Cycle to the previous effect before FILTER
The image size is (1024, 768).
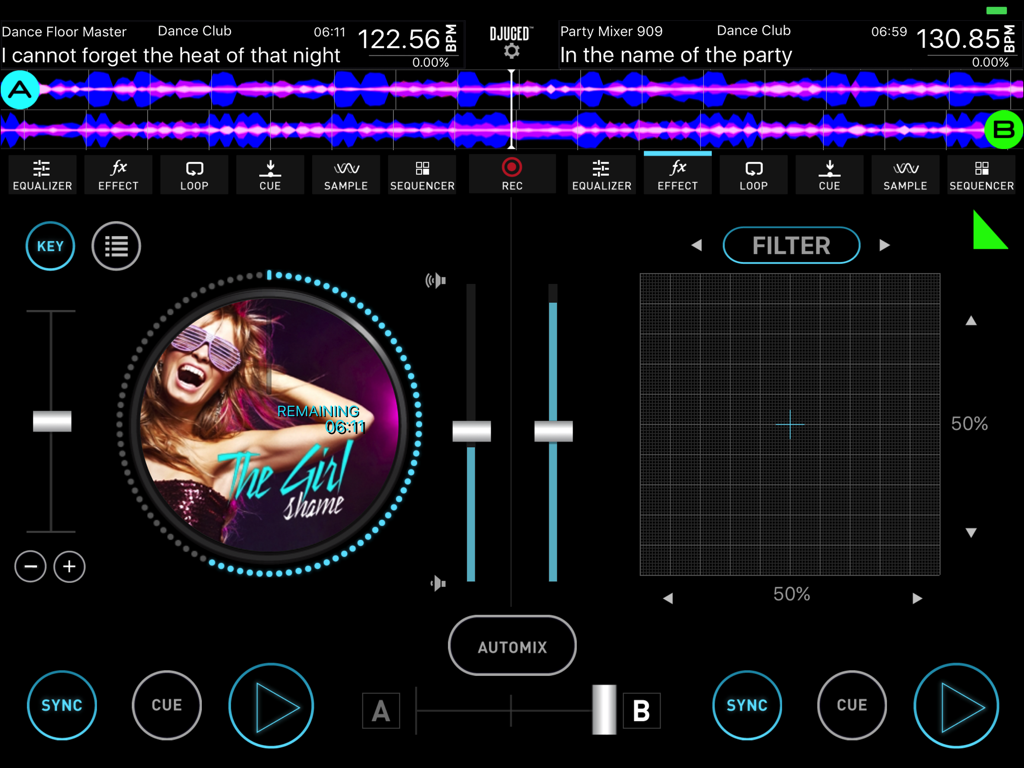tap(697, 245)
